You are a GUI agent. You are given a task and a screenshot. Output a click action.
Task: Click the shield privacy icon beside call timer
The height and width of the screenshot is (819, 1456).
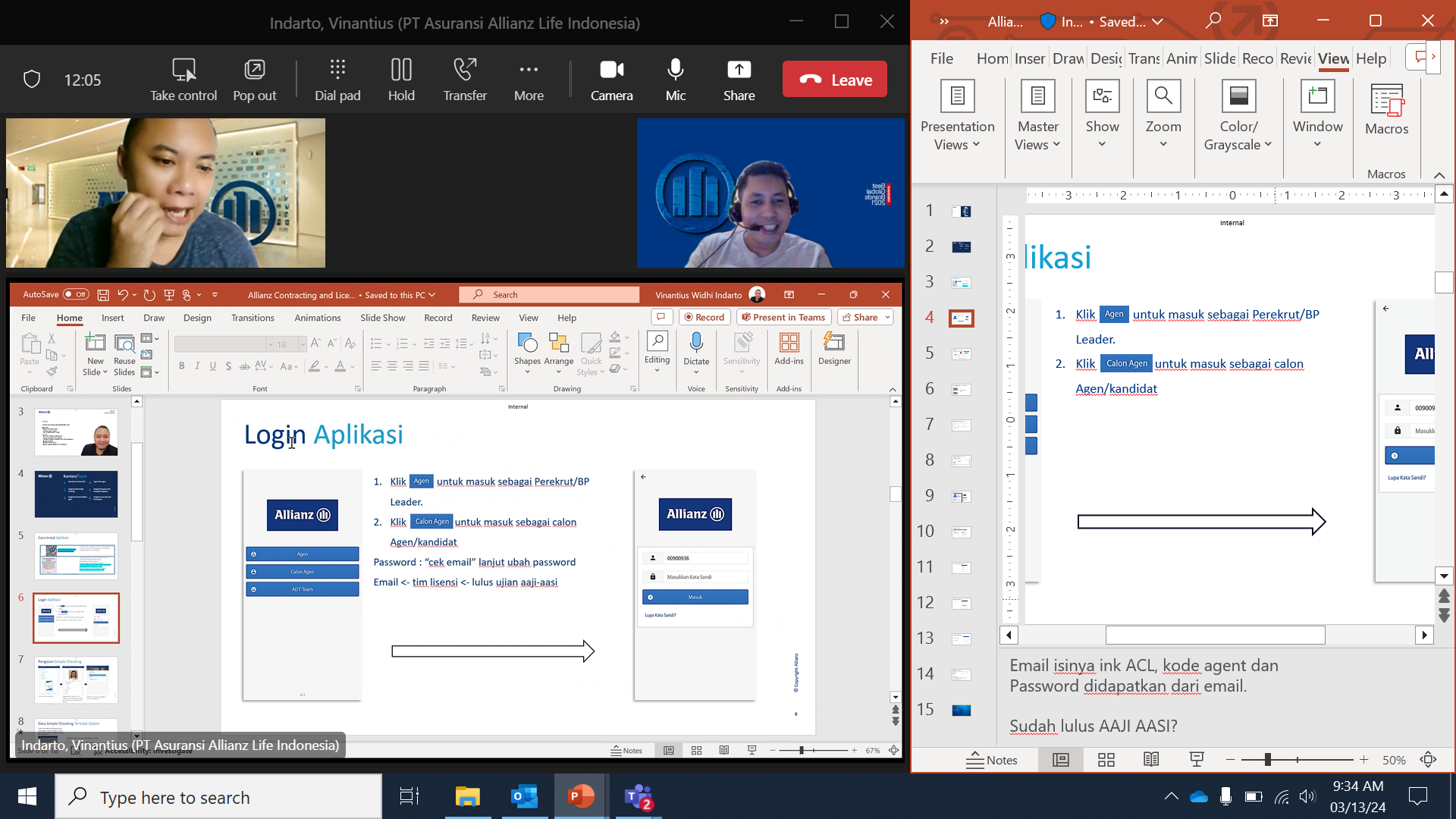32,79
